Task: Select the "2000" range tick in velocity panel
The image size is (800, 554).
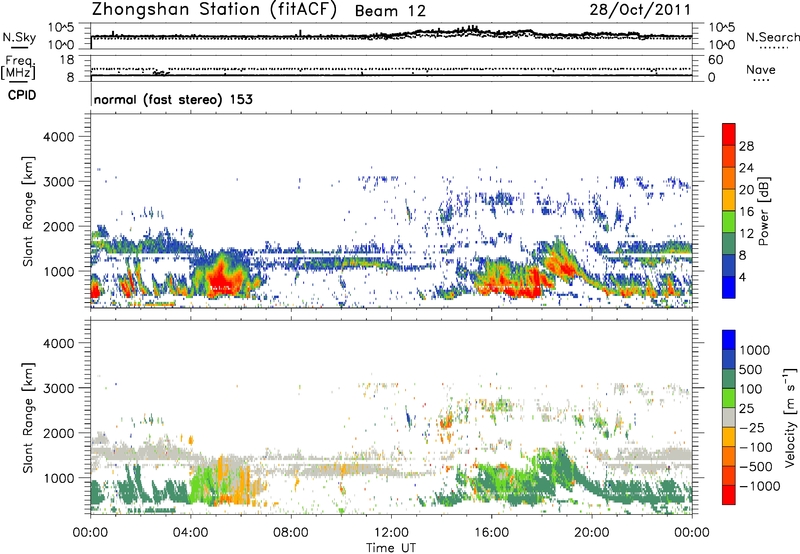Action: pyautogui.click(x=58, y=433)
